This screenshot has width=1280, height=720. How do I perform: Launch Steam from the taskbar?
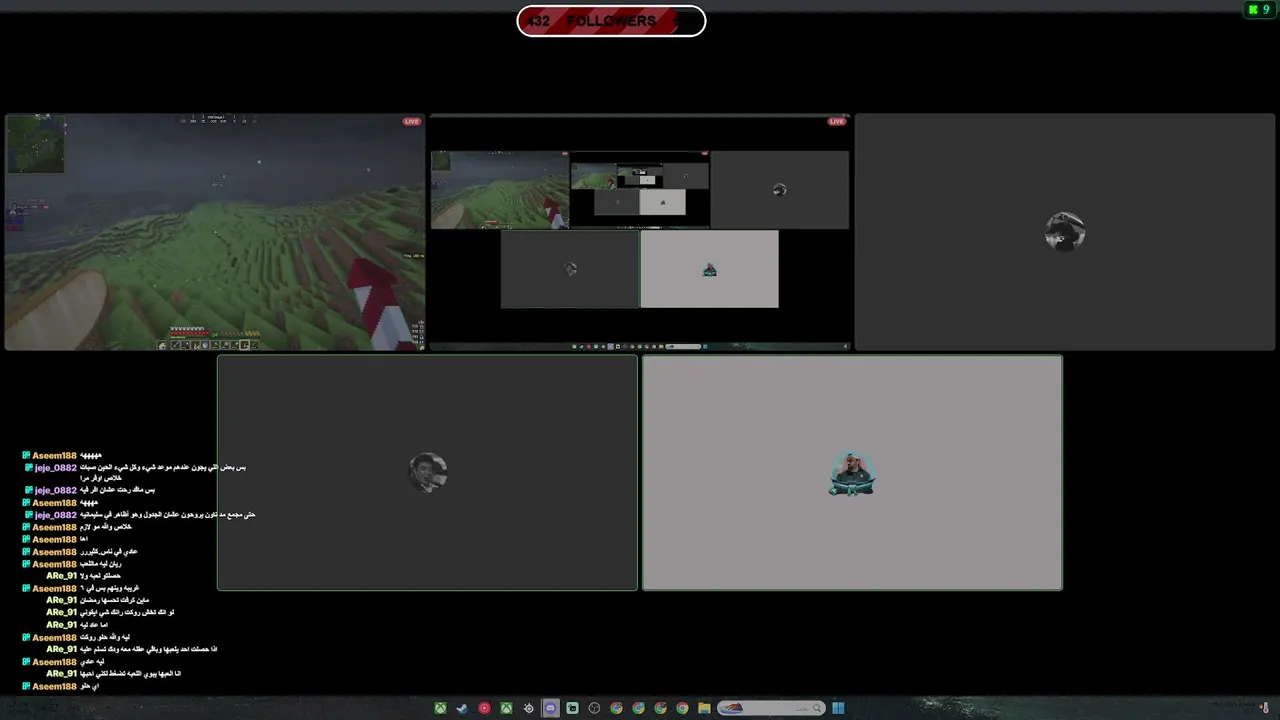(462, 708)
